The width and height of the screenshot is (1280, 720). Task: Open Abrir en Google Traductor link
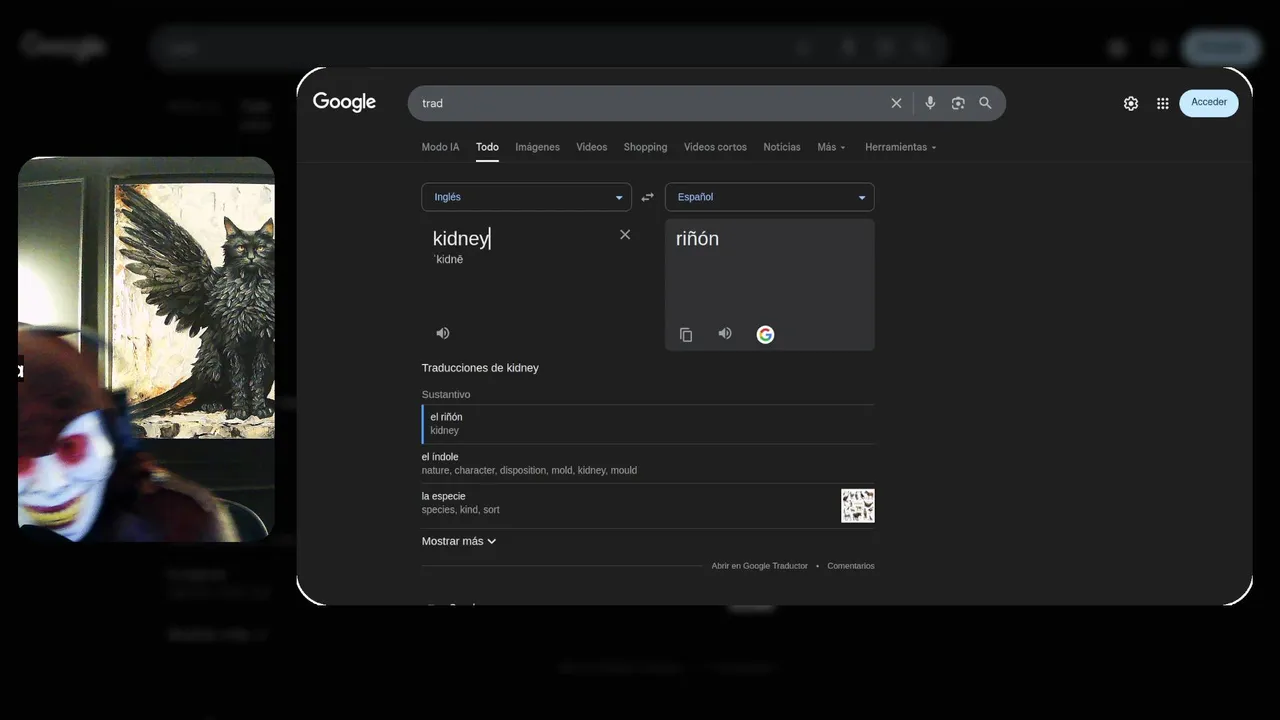coord(759,566)
